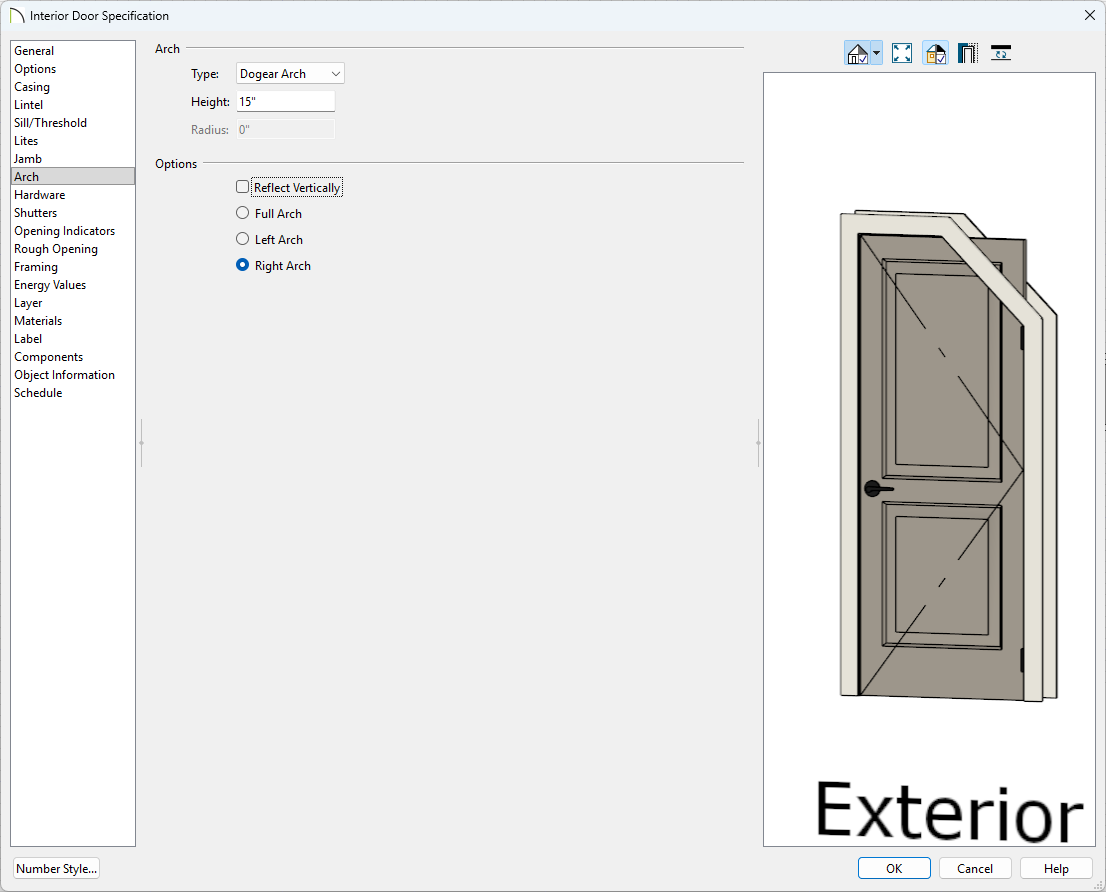
Task: Toggle the color house preview icon
Action: coord(935,54)
